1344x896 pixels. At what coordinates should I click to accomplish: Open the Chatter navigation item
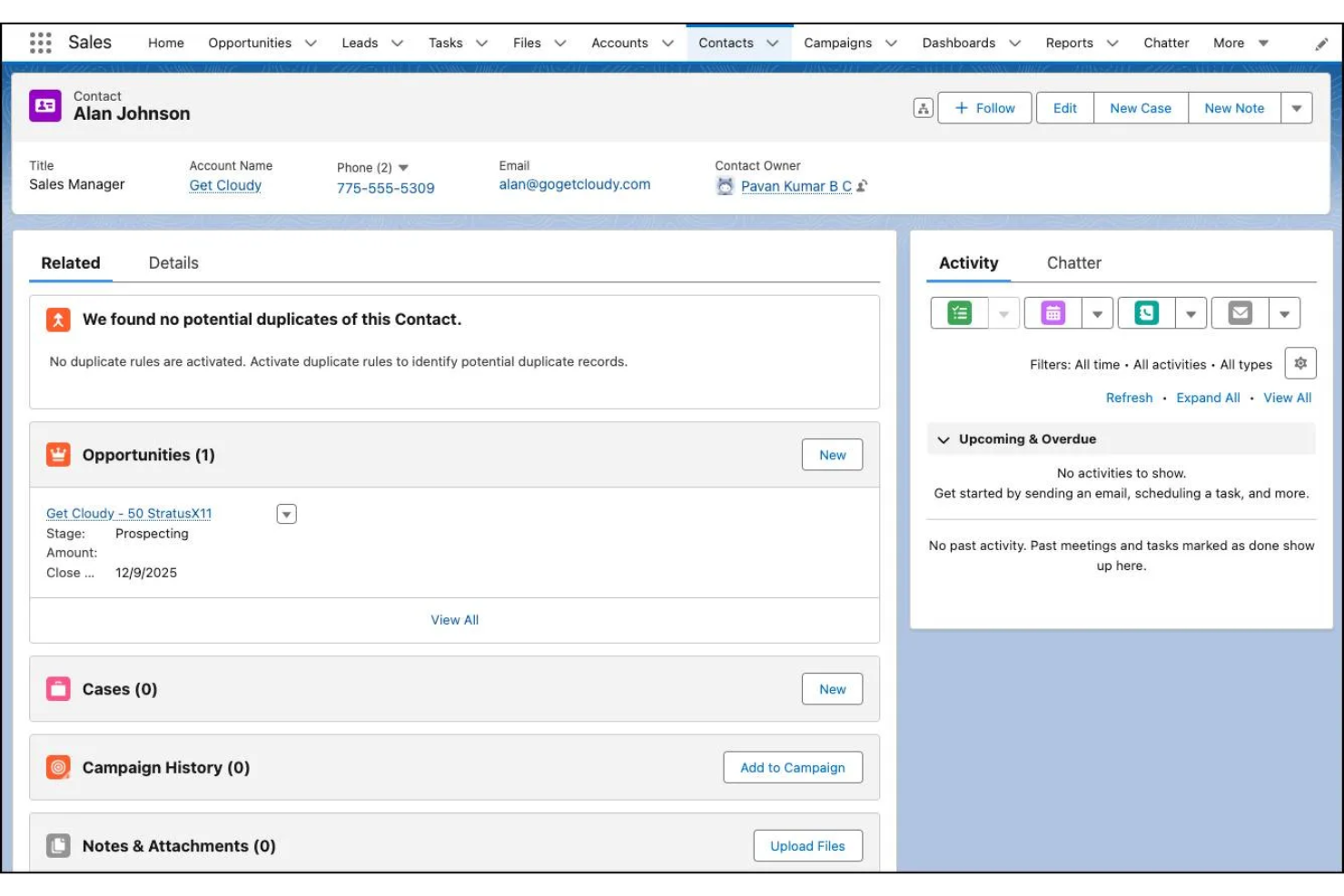pyautogui.click(x=1166, y=43)
